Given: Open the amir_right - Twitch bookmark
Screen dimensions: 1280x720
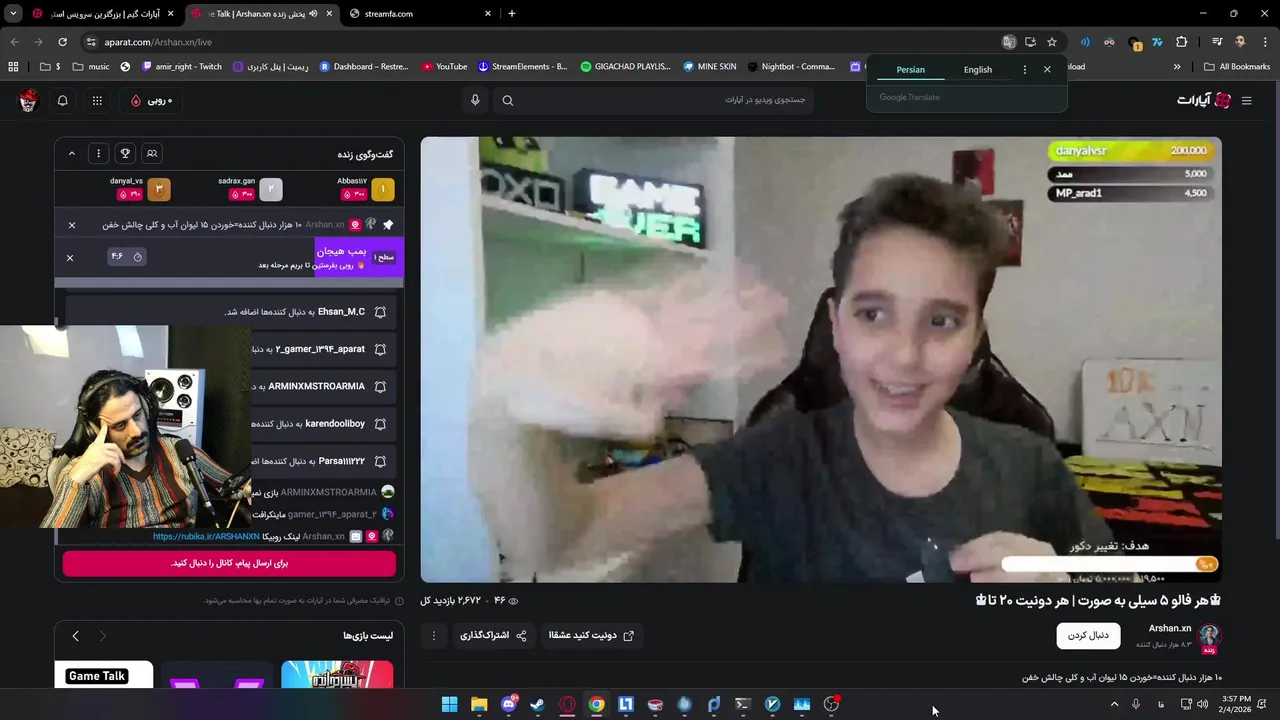Looking at the screenshot, I should (182, 67).
